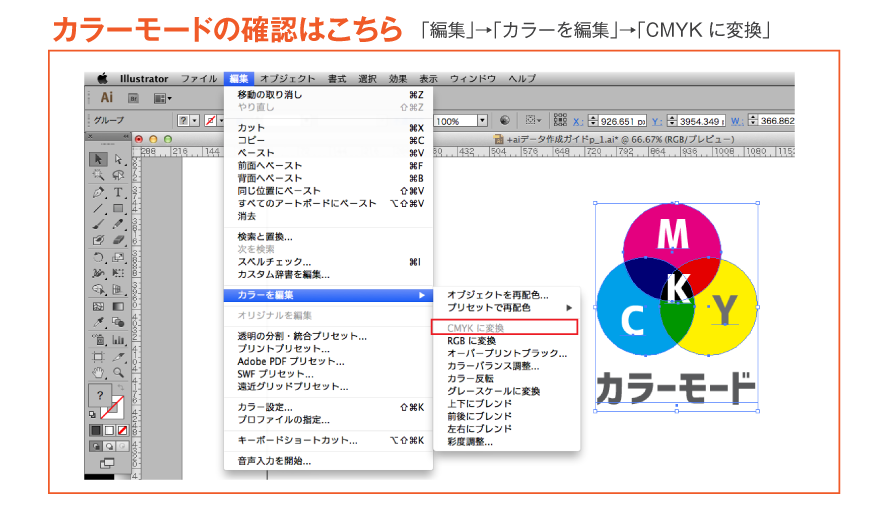
Task: Open control bar stroke swatch dropdown
Action: [221, 120]
